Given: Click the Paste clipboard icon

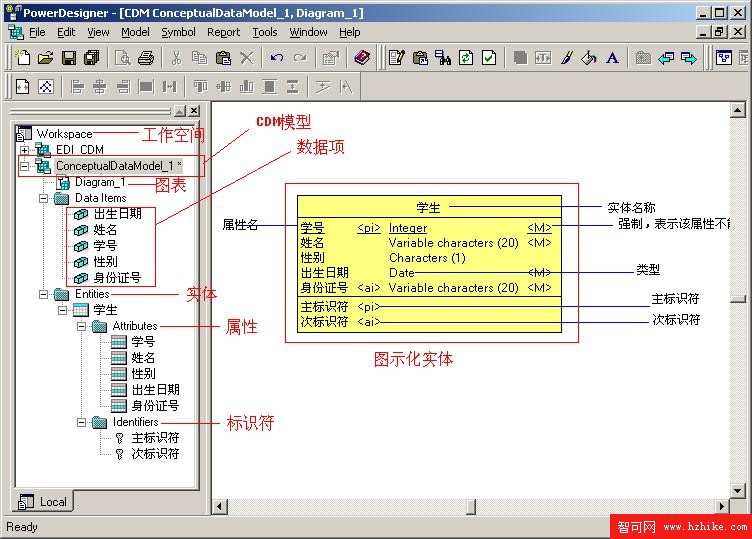Looking at the screenshot, I should [x=223, y=58].
